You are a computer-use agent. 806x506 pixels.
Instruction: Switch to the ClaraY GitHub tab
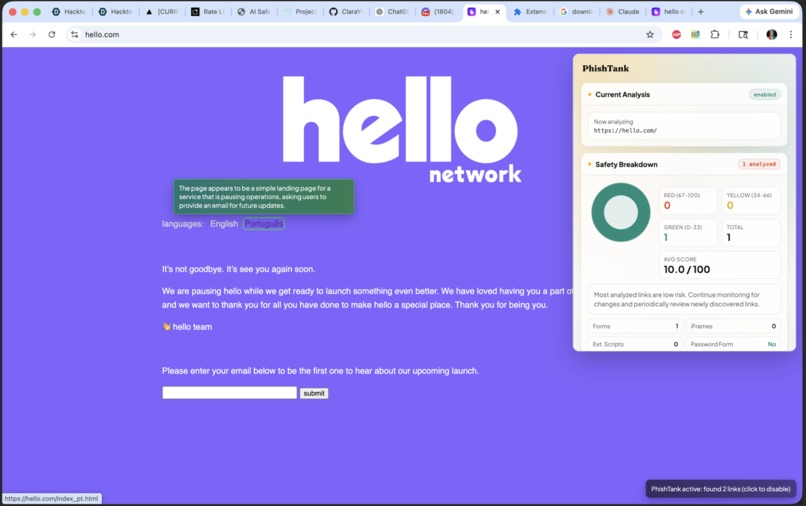coord(346,11)
